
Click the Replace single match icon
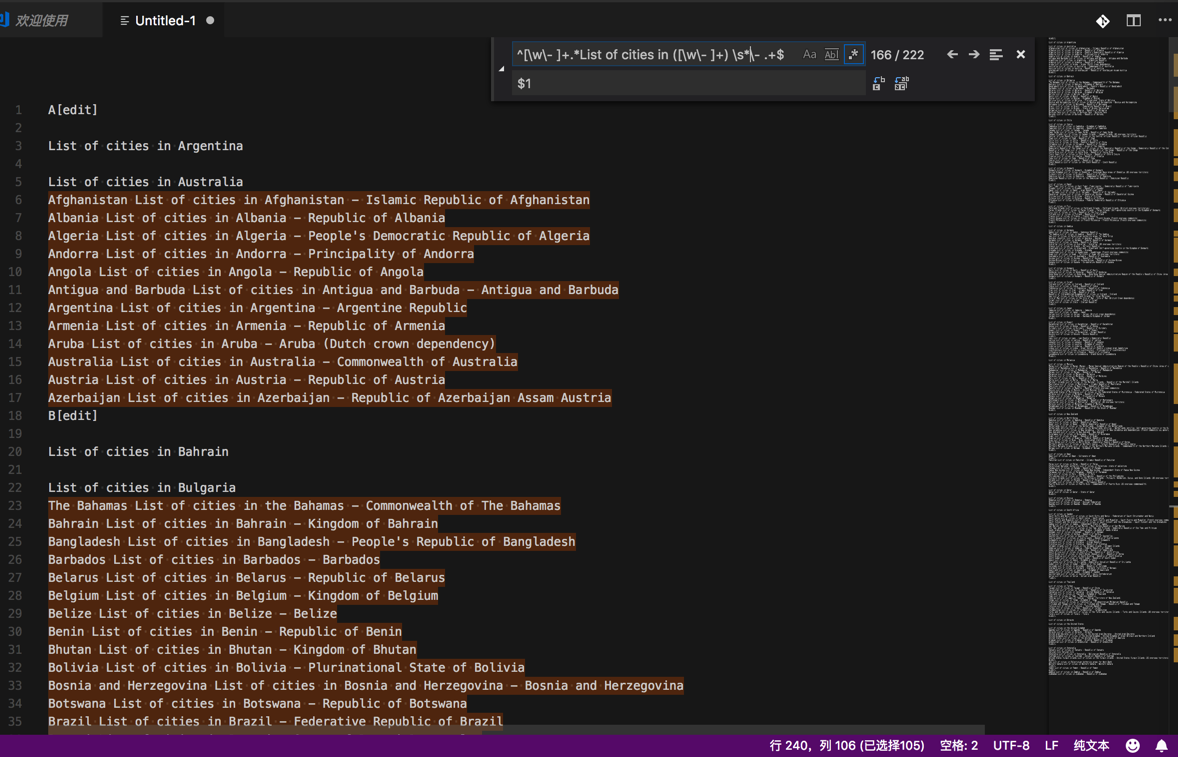[878, 84]
